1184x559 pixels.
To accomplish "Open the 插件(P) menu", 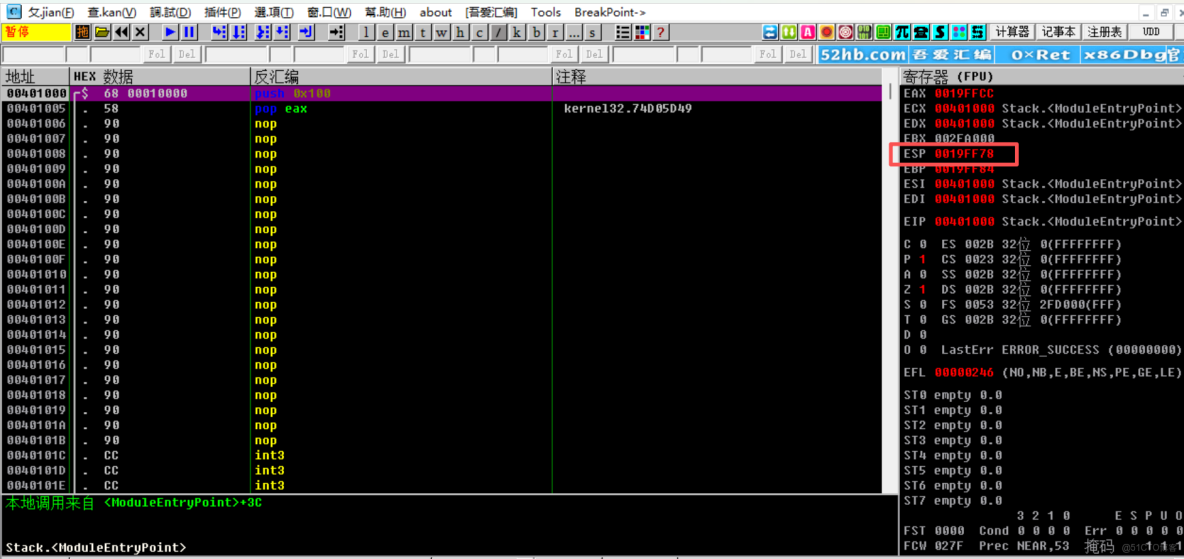I will point(223,12).
